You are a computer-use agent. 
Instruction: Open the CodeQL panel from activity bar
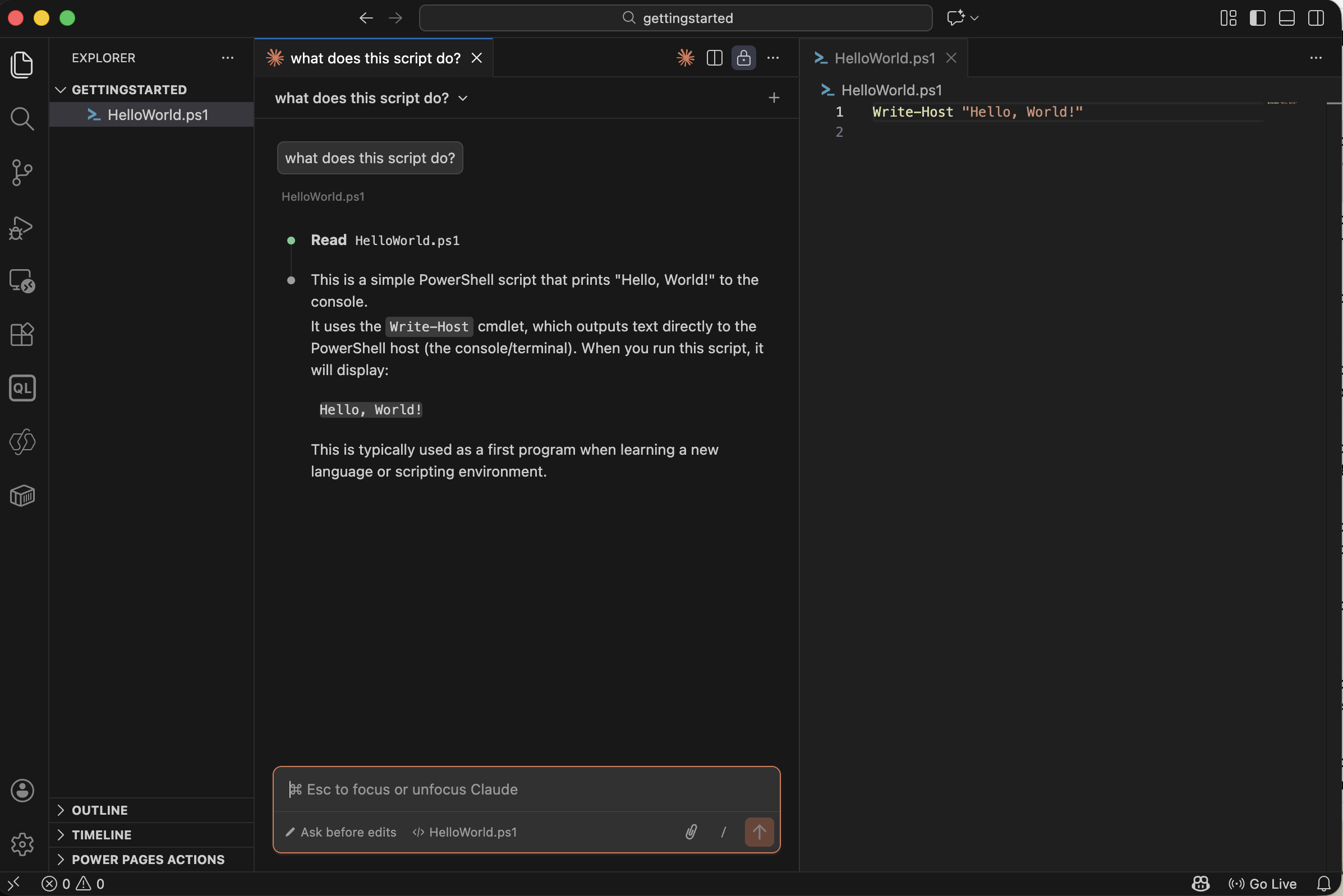tap(22, 388)
